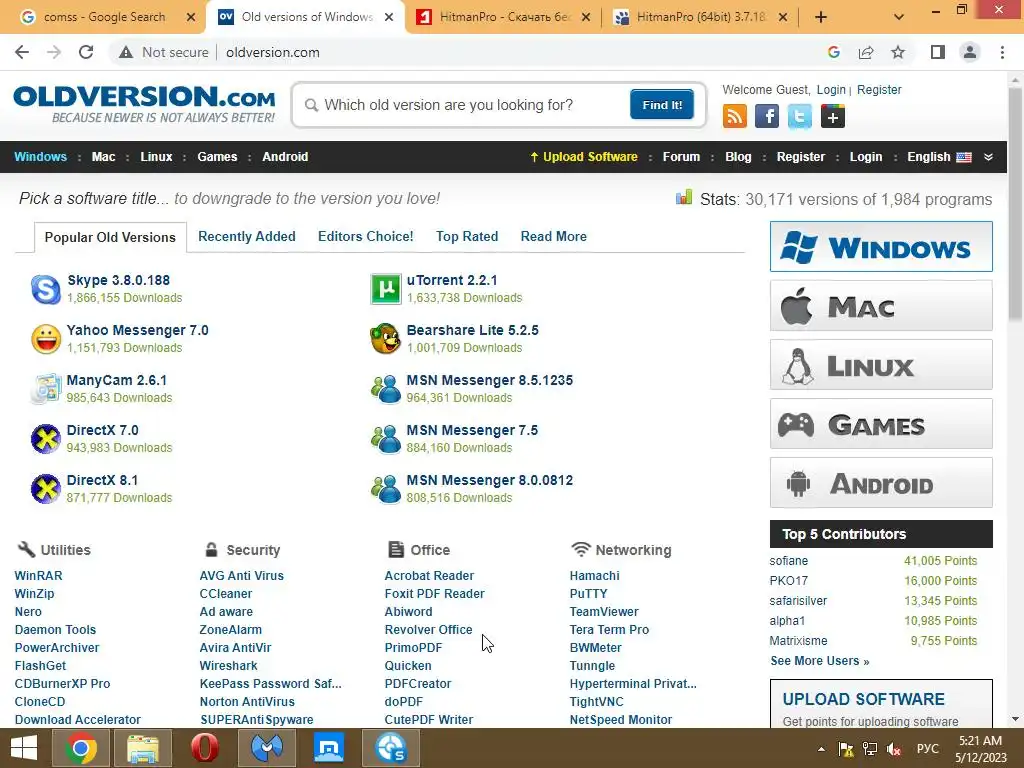Click the Register link near Welcome Guest
Viewport: 1024px width, 768px height.
click(879, 89)
